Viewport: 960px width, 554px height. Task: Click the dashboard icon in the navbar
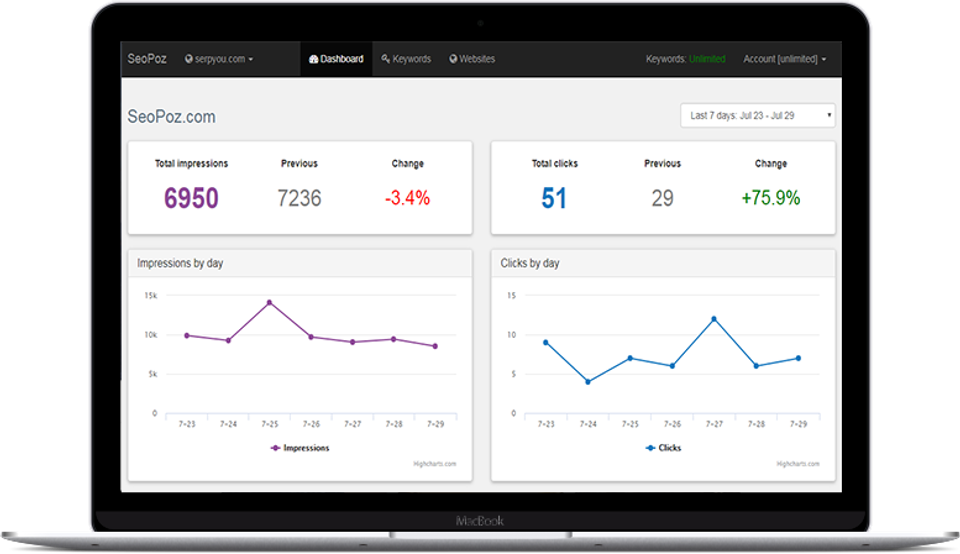(313, 59)
